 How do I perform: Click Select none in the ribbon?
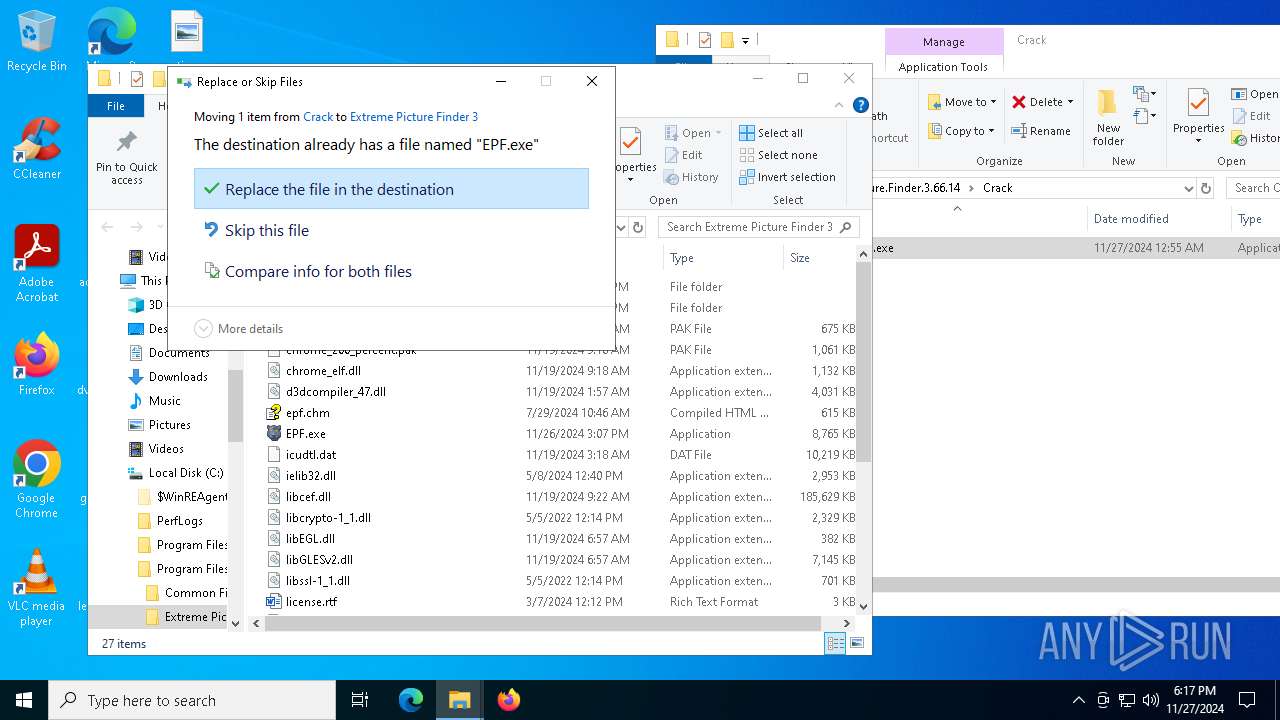[x=778, y=155]
